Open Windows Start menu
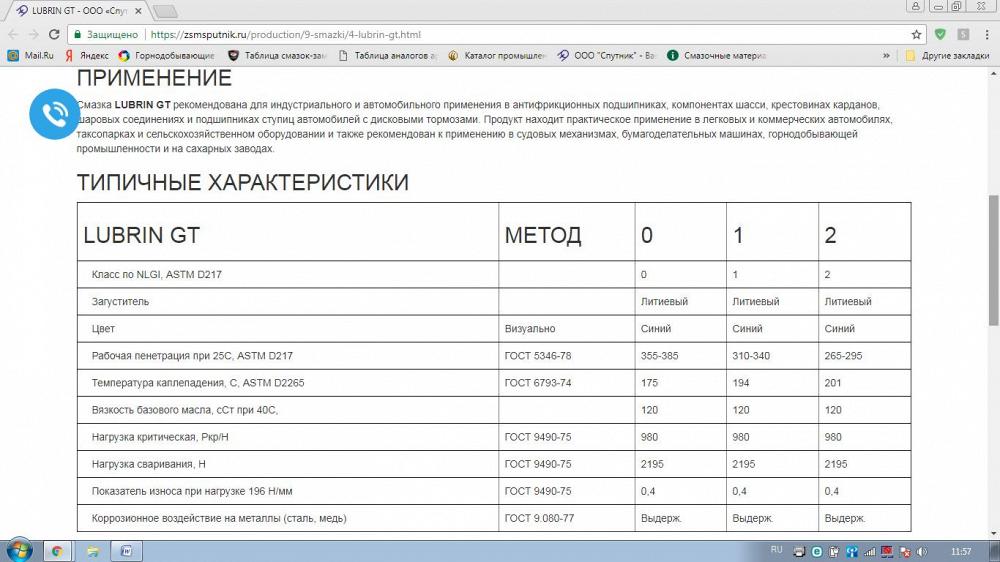Image resolution: width=1000 pixels, height=562 pixels. [x=17, y=550]
